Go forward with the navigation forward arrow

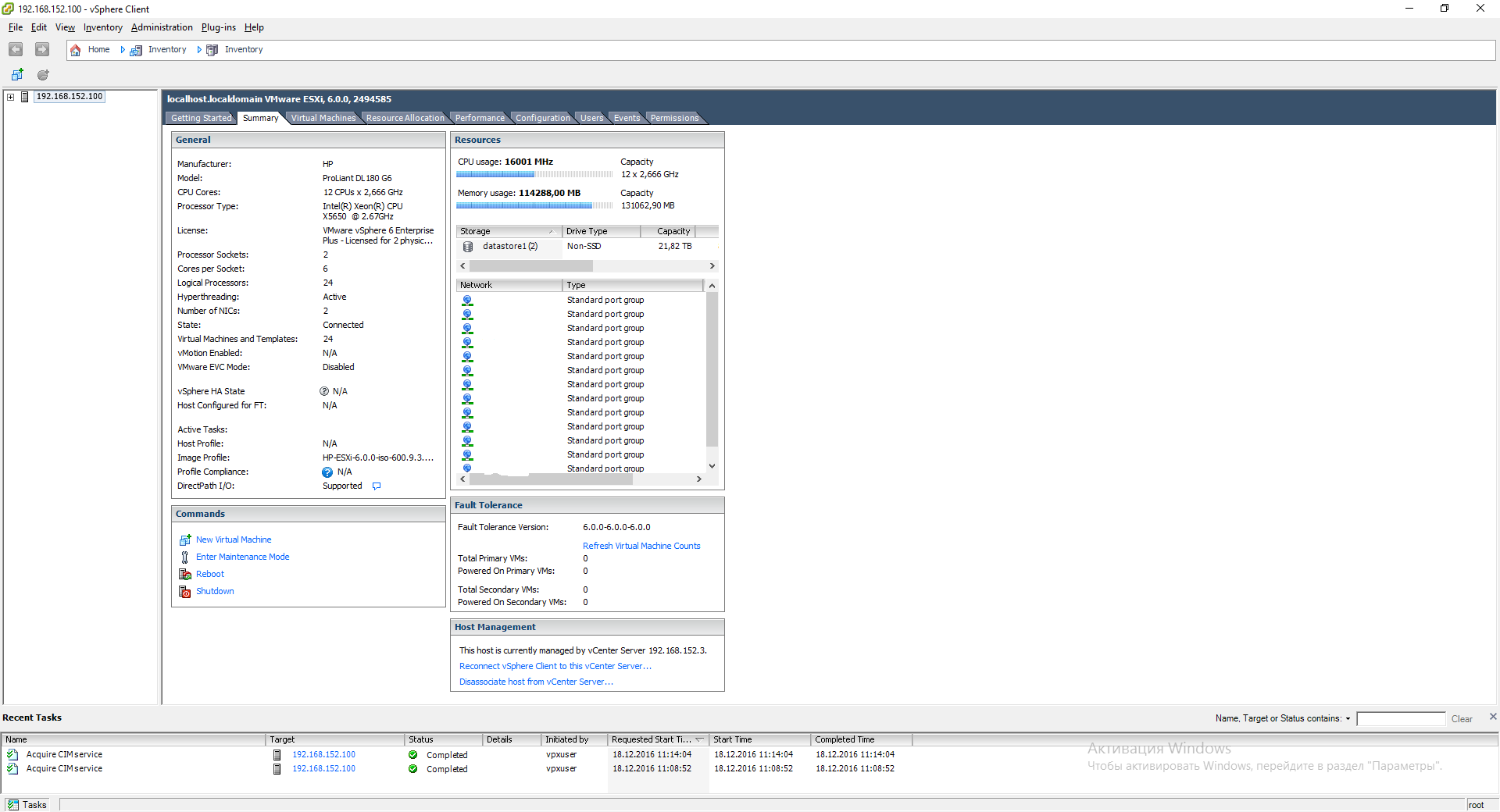pos(42,49)
